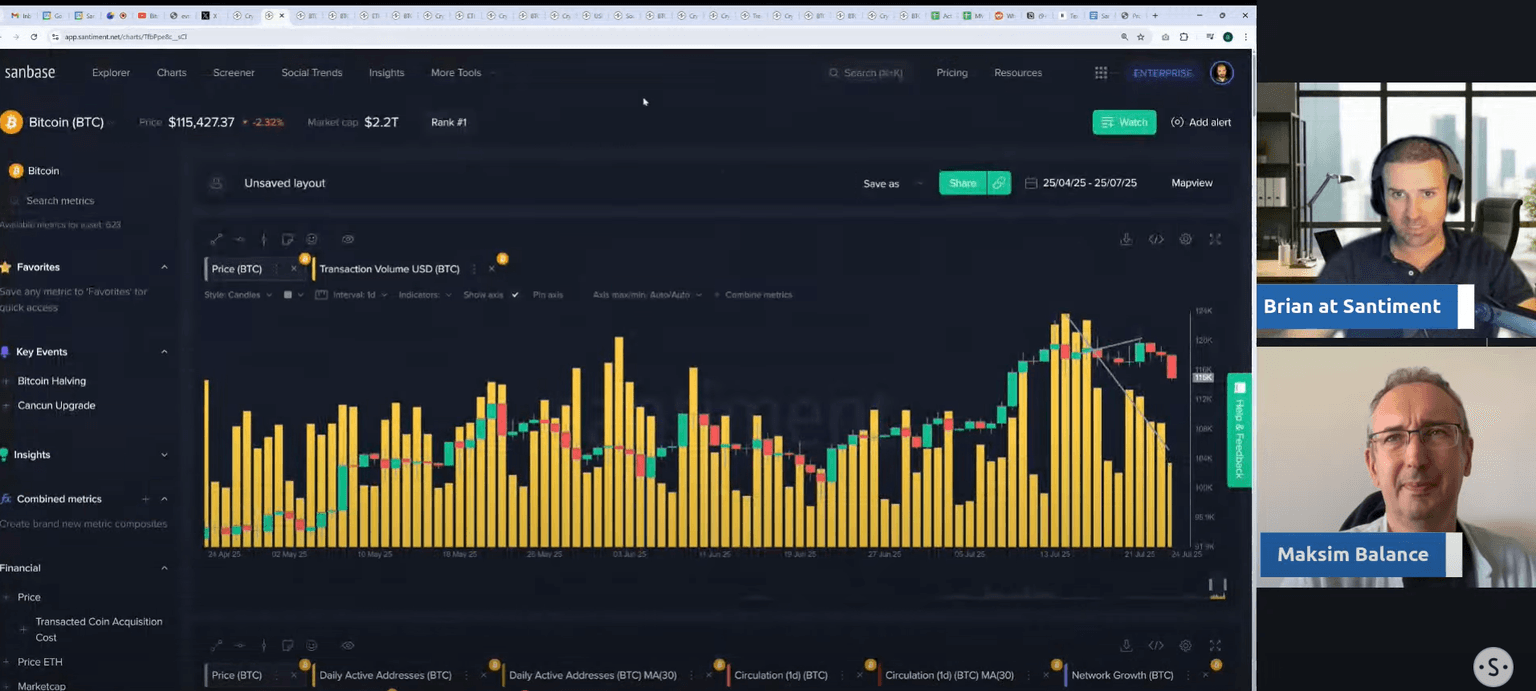1536x691 pixels.
Task: Copy share link with the chain icon
Action: (x=999, y=183)
